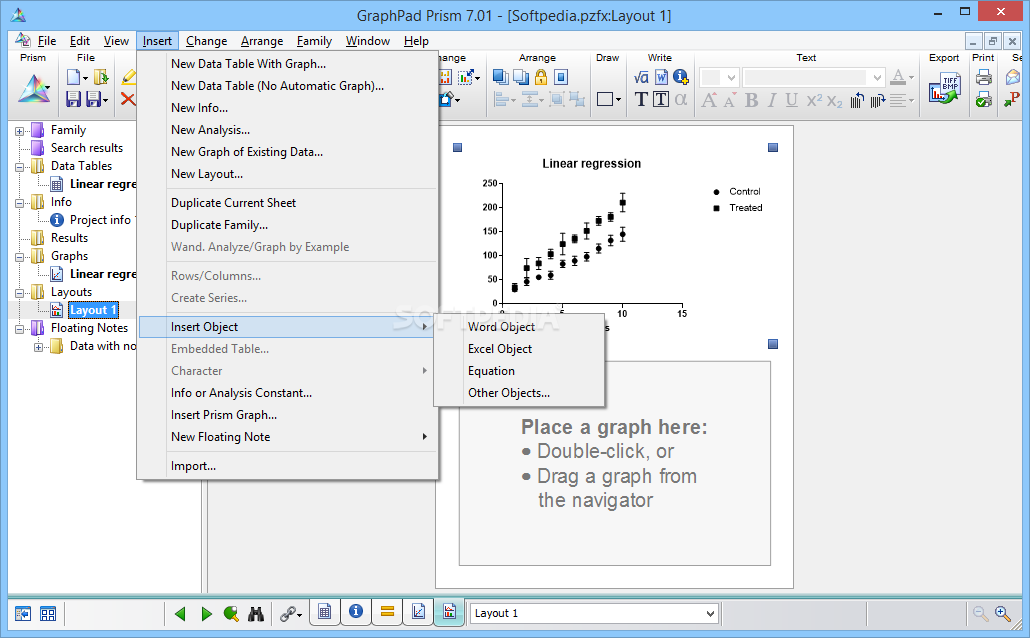Collapse the Graphs folder
1030x638 pixels.
click(x=20, y=257)
